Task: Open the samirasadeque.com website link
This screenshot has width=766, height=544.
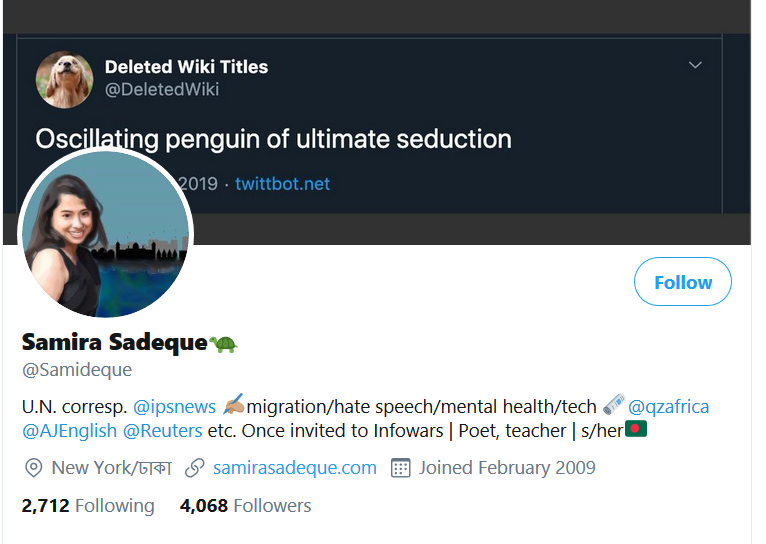Action: (x=295, y=468)
